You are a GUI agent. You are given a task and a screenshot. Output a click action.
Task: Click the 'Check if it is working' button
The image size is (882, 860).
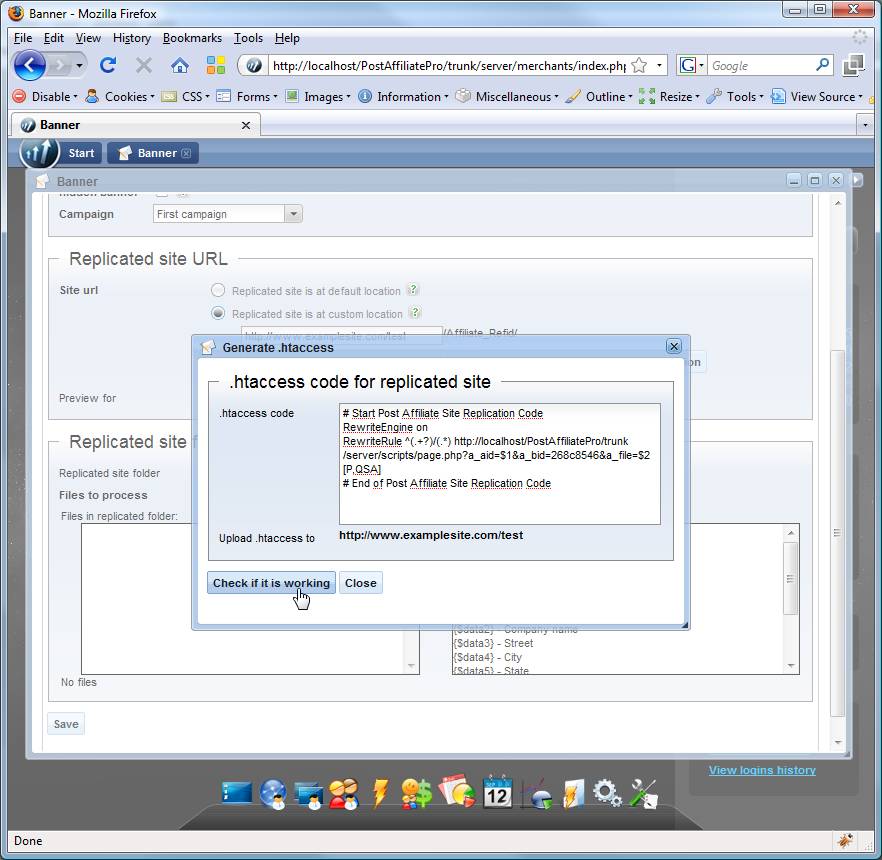271,583
